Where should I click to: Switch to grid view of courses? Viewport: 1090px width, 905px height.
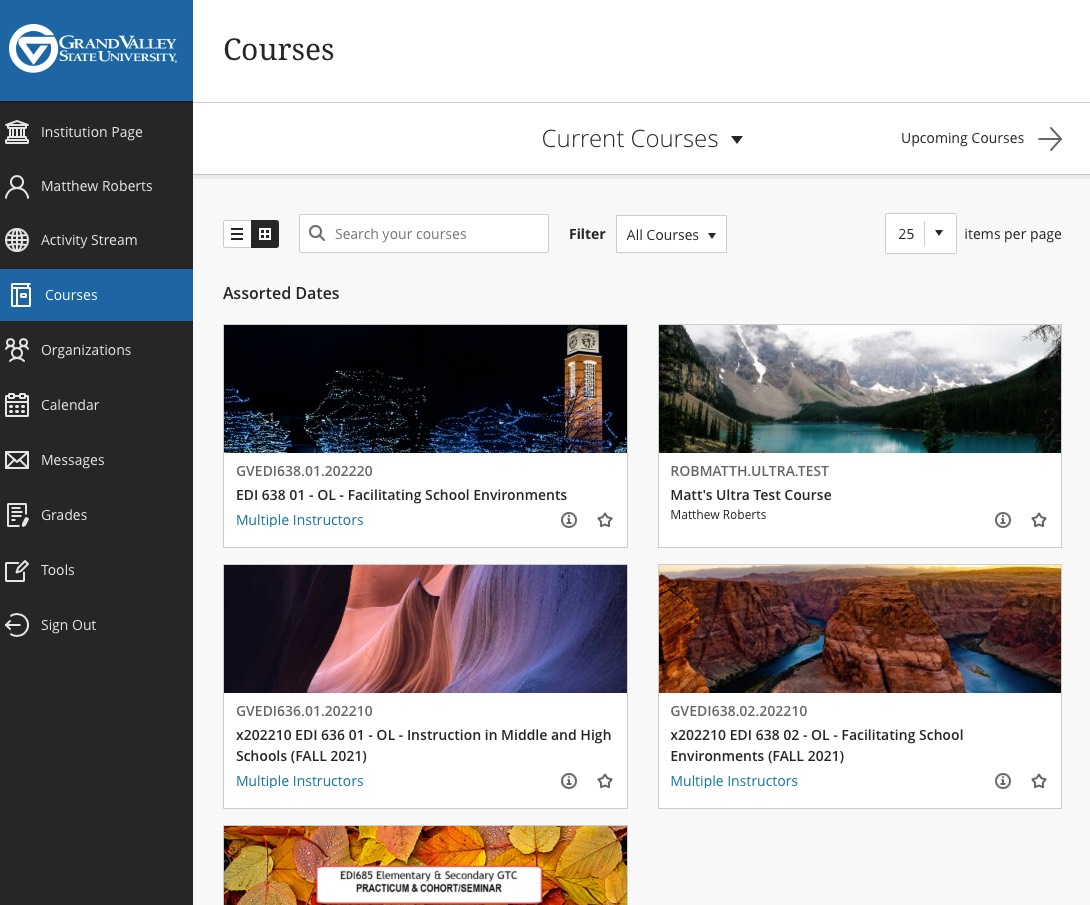(265, 234)
